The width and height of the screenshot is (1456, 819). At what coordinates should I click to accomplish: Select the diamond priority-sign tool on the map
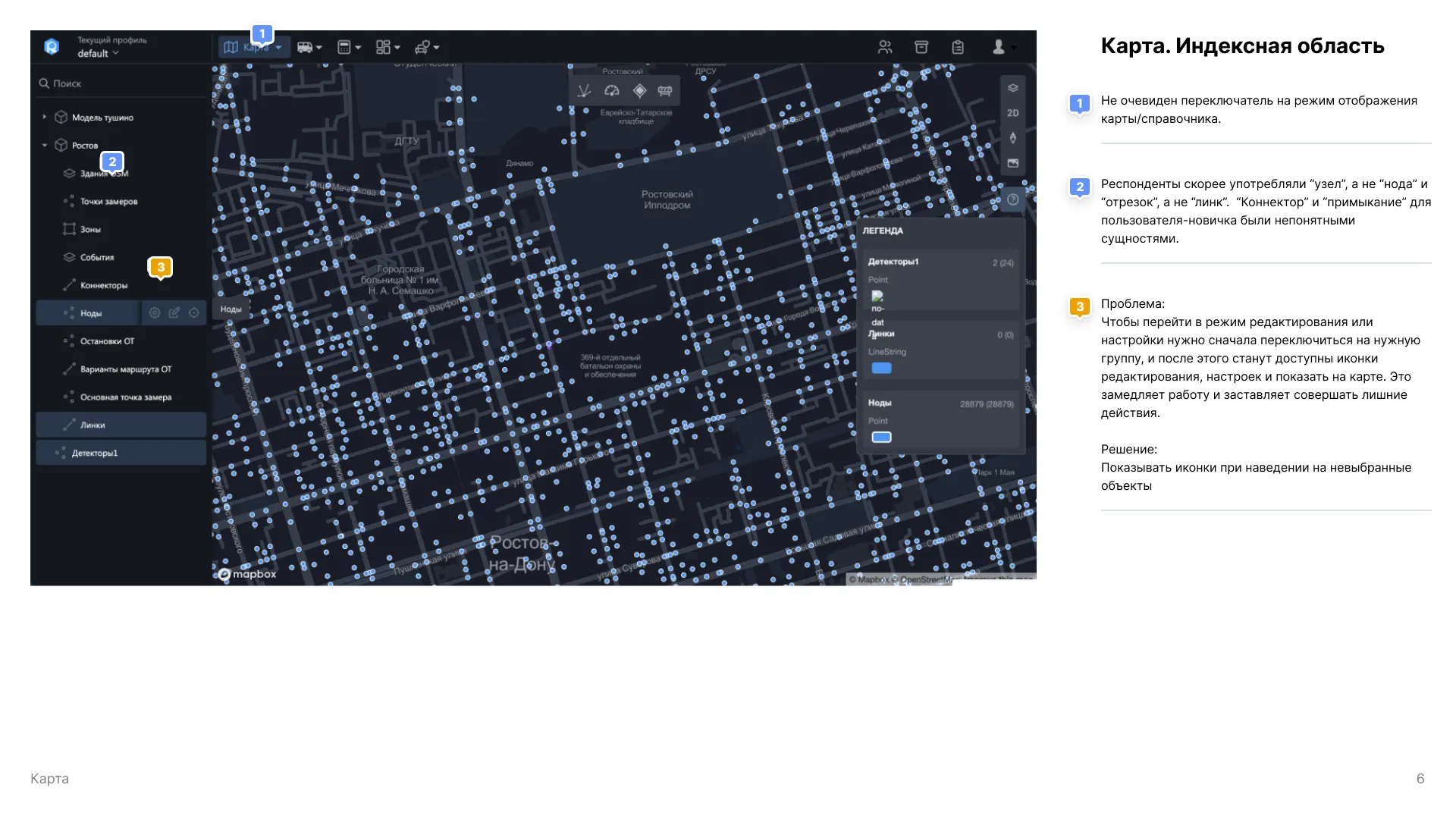[x=640, y=91]
